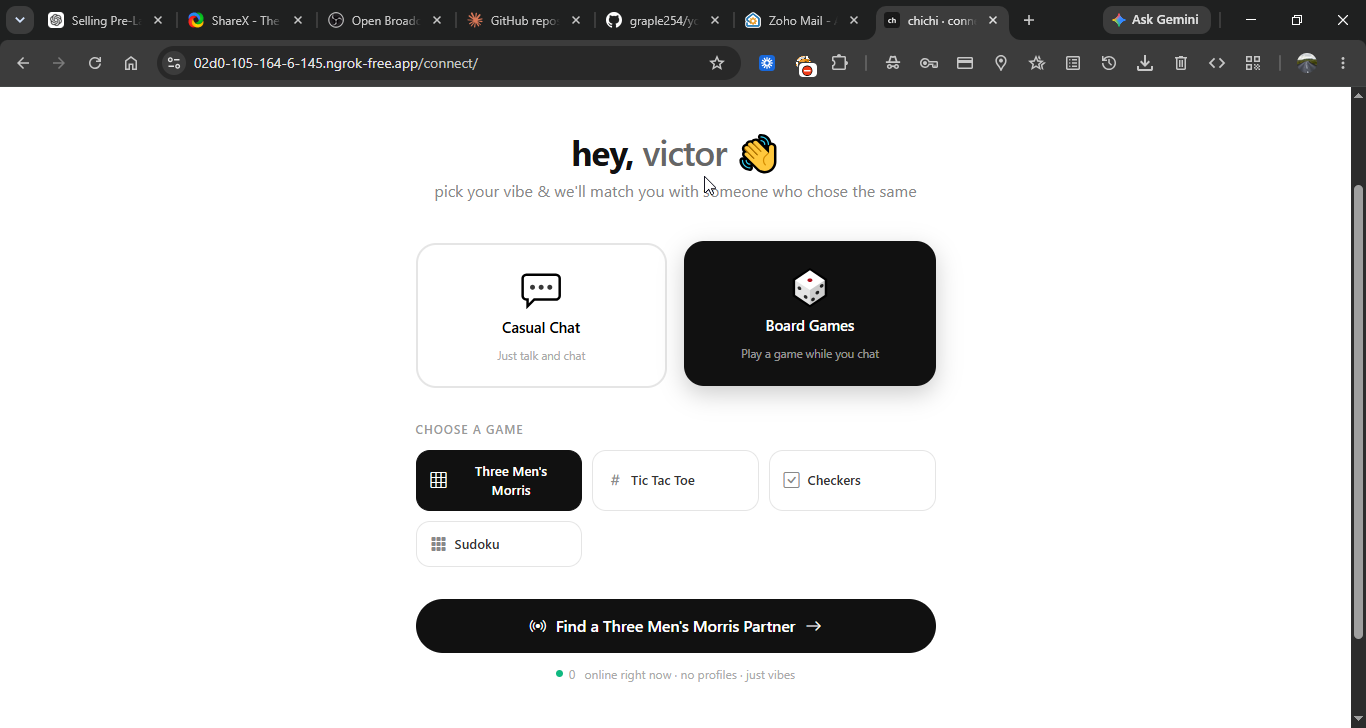Select the Casual Chat vibe card
The width and height of the screenshot is (1366, 728).
[541, 315]
